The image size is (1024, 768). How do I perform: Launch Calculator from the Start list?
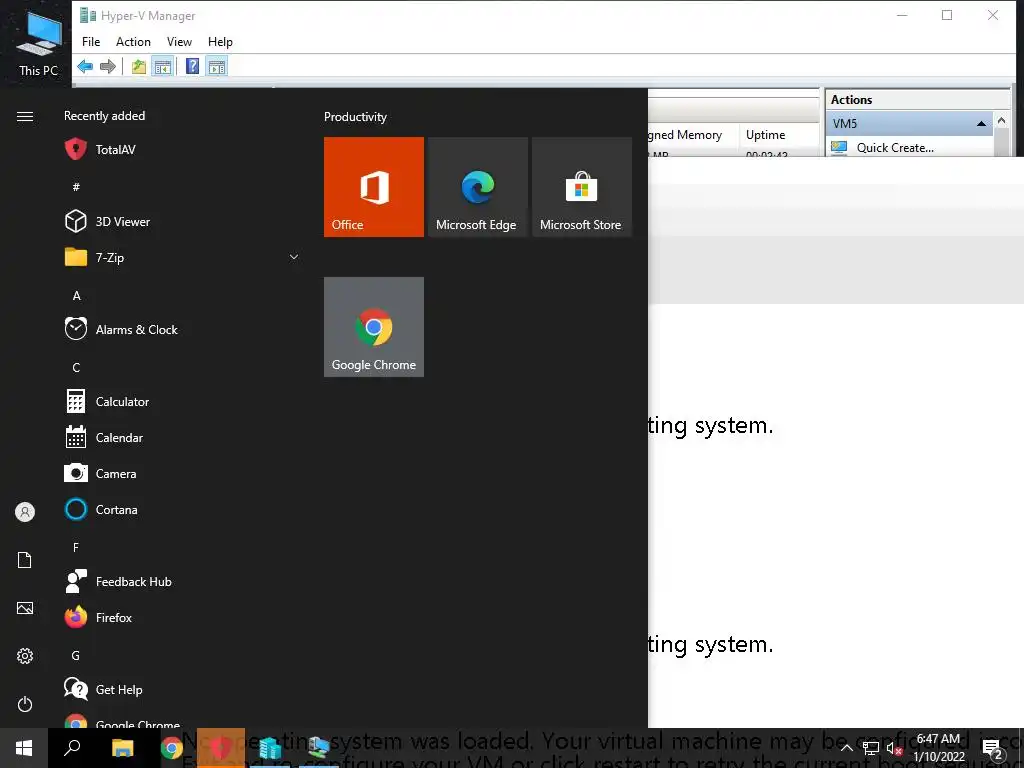(108, 402)
